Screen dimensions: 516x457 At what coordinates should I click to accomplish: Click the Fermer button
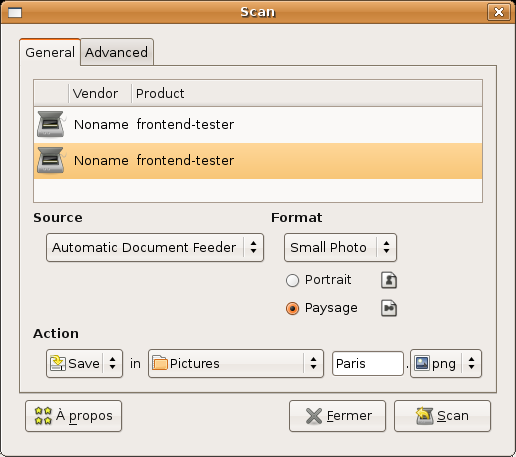click(x=337, y=416)
